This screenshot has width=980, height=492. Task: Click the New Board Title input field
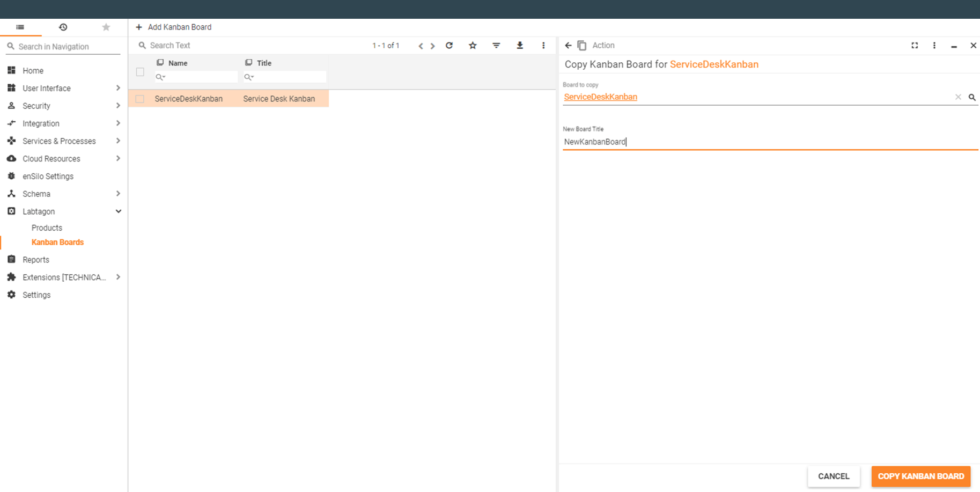[768, 142]
